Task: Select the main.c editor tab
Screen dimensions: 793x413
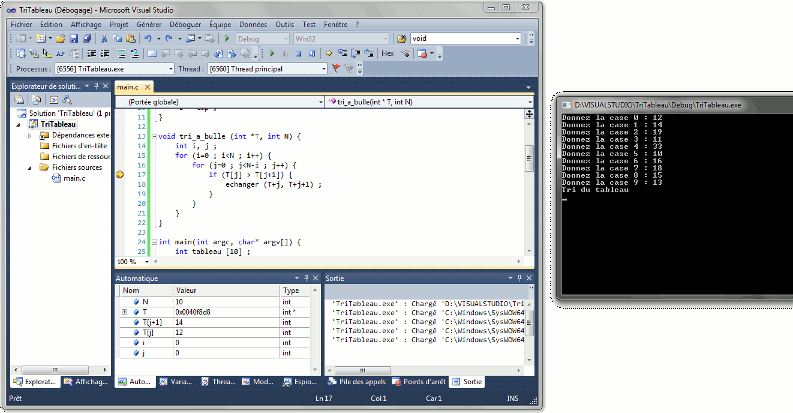Action: pyautogui.click(x=128, y=87)
